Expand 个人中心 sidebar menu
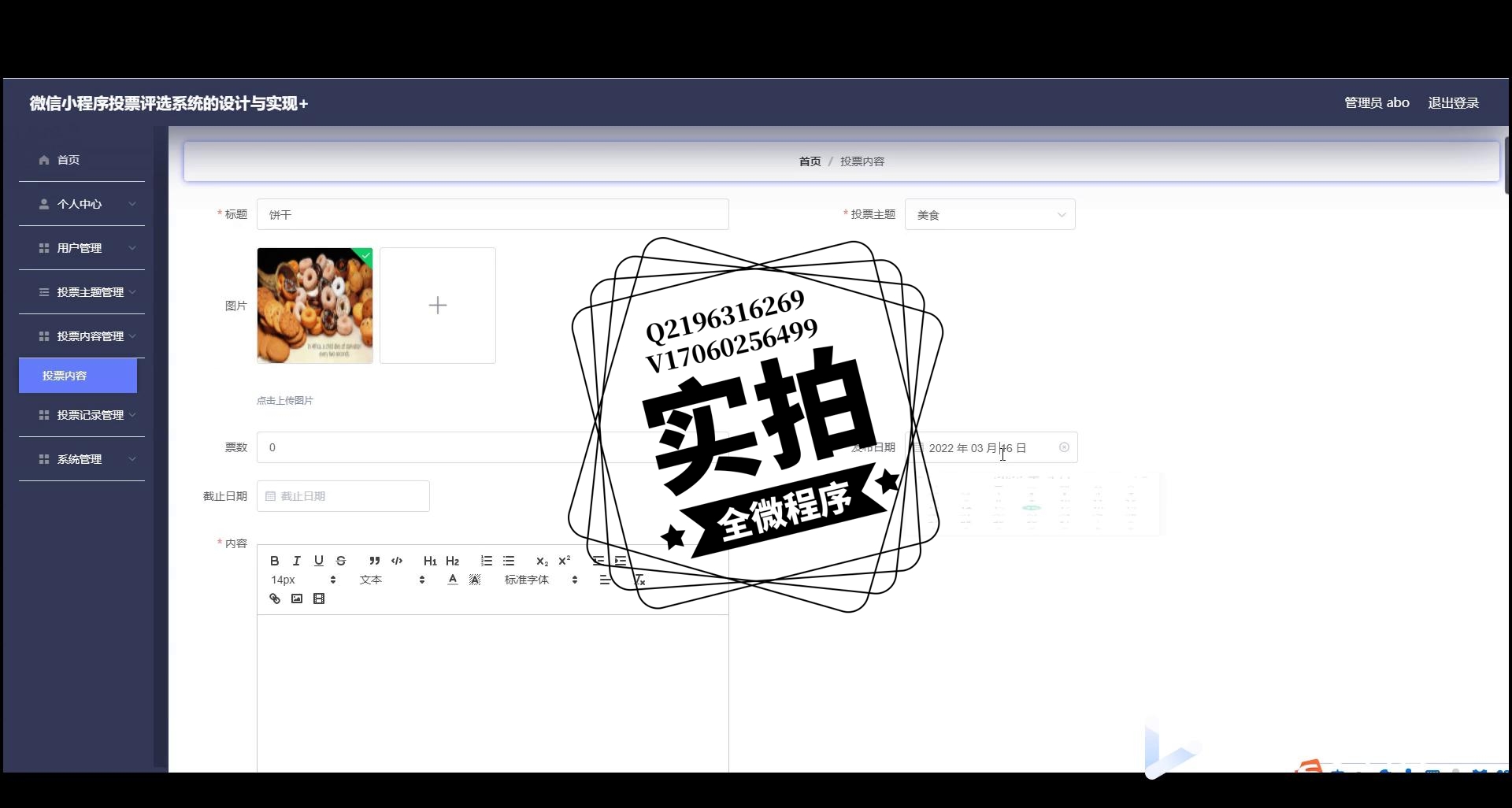 pyautogui.click(x=82, y=204)
